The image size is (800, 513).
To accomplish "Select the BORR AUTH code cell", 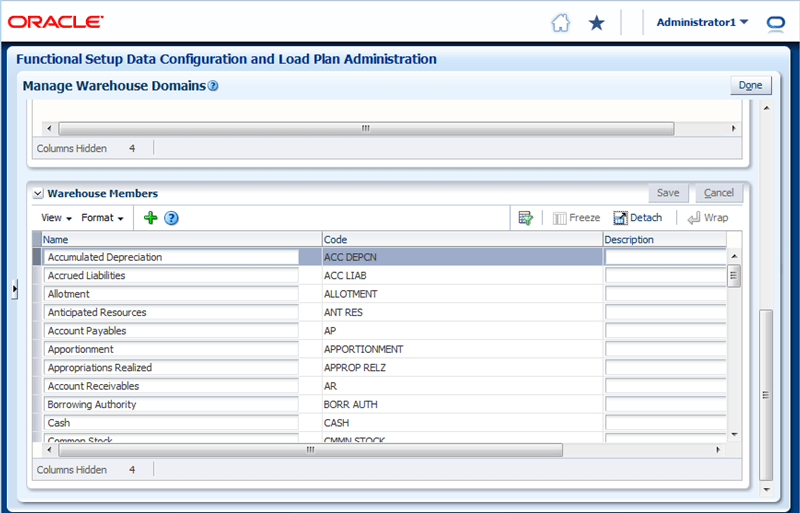I will point(462,404).
